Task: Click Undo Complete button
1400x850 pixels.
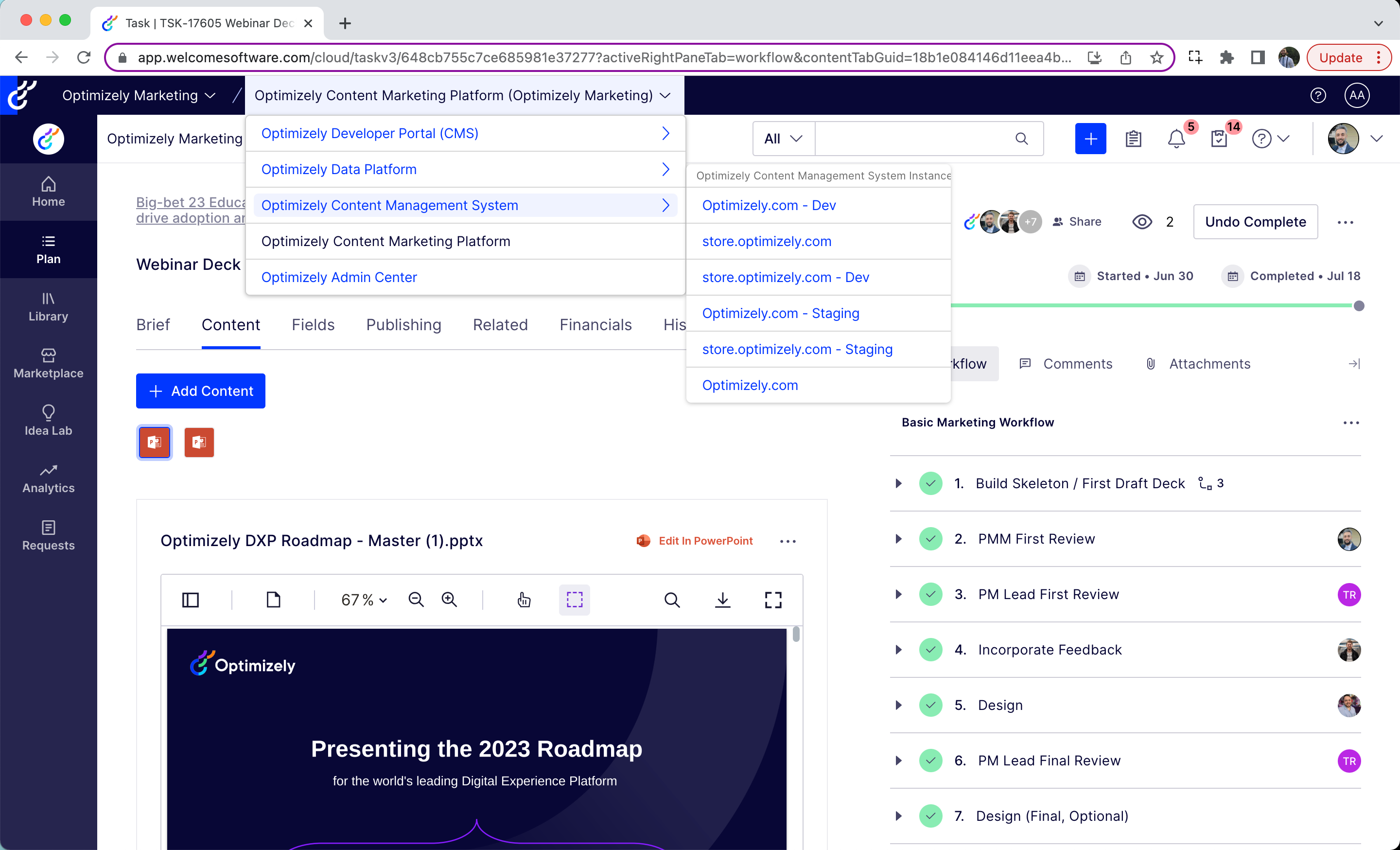Action: (x=1255, y=222)
